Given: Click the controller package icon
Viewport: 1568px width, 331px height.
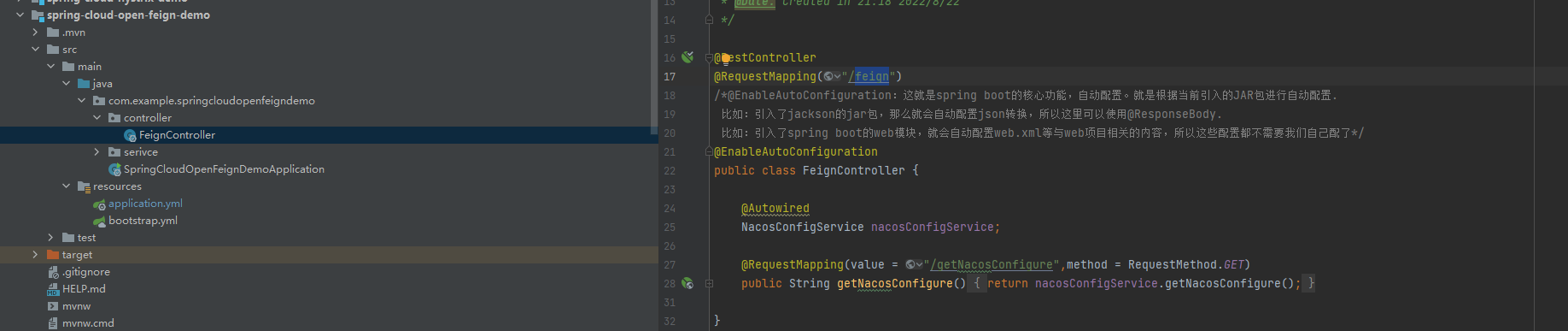Looking at the screenshot, I should click(x=114, y=118).
